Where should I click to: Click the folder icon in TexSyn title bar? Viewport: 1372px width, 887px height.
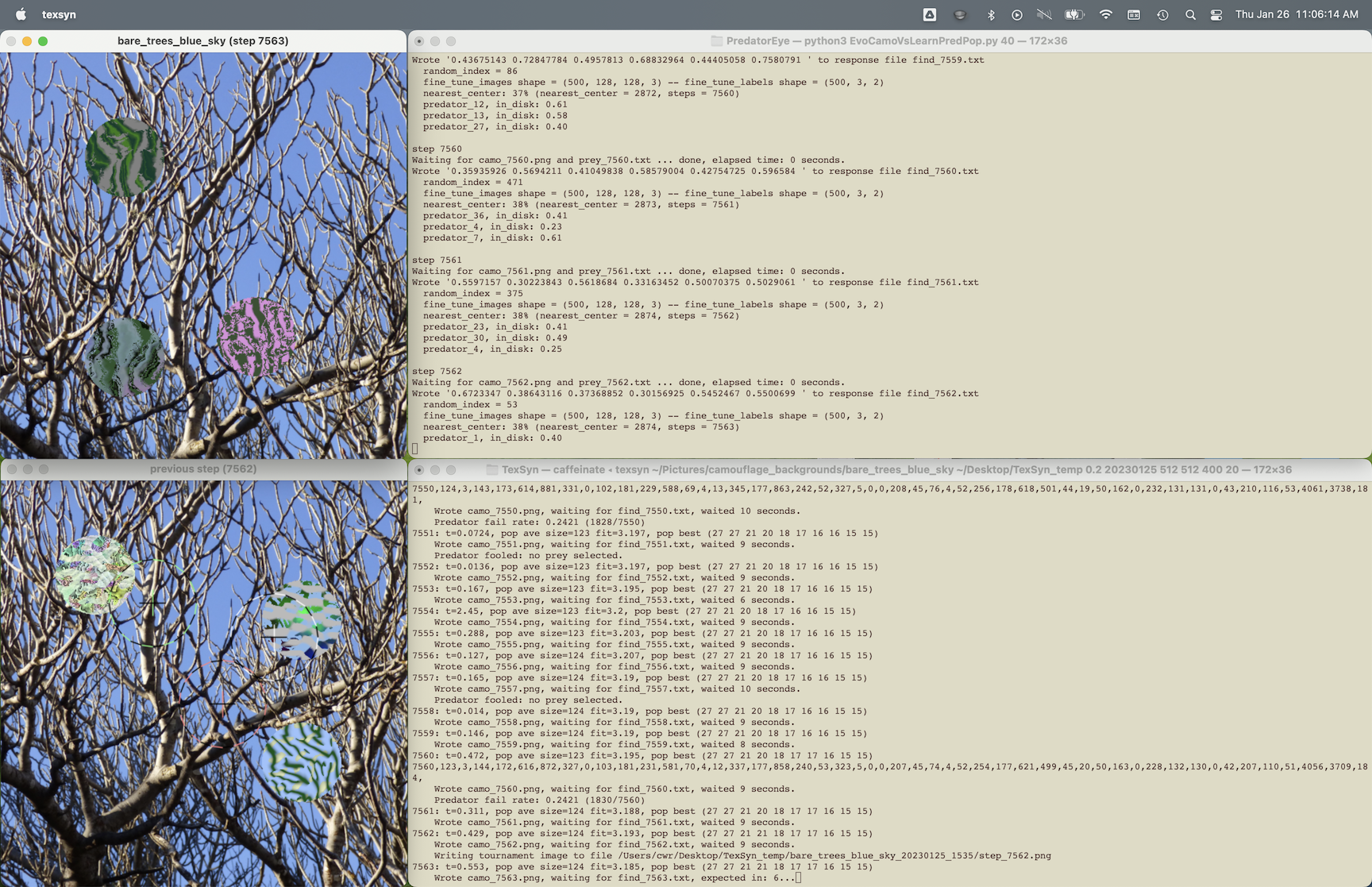click(492, 469)
